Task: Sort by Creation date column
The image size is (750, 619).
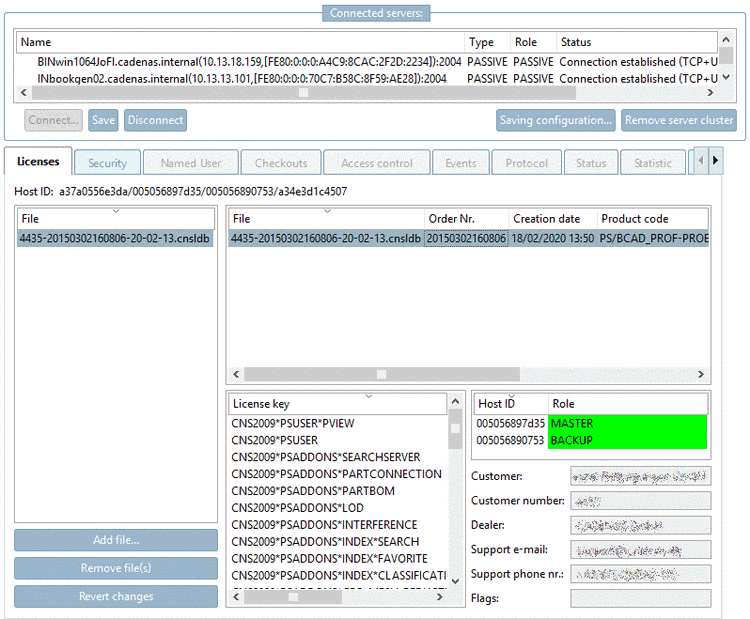Action: click(553, 219)
